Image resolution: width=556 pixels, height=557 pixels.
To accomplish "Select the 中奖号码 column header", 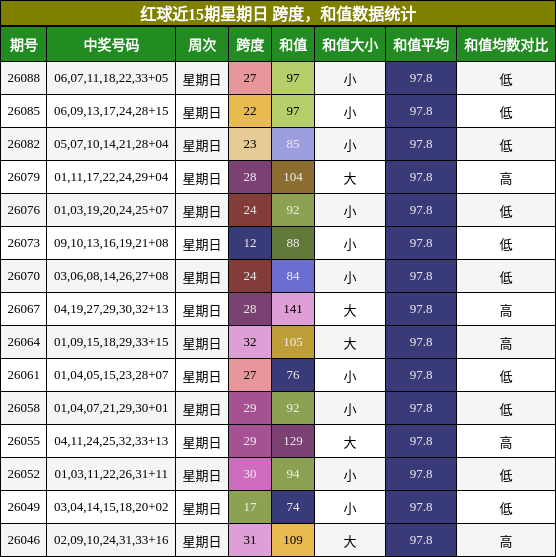I will (x=111, y=45).
